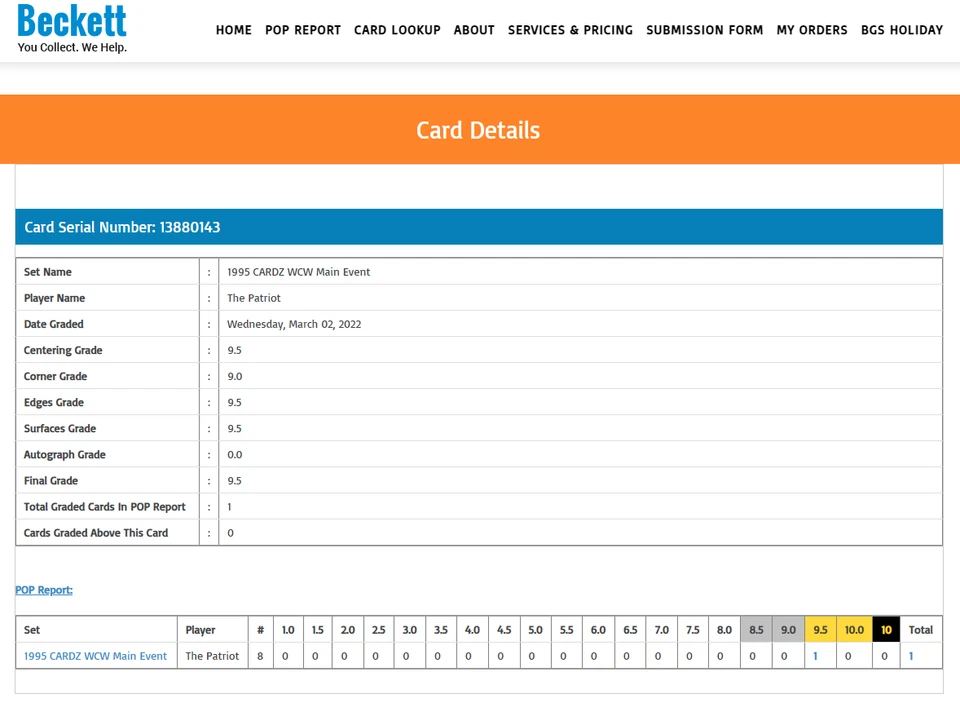Click the yellow 9.5 grade header cell
The height and width of the screenshot is (716, 960).
[x=820, y=630]
